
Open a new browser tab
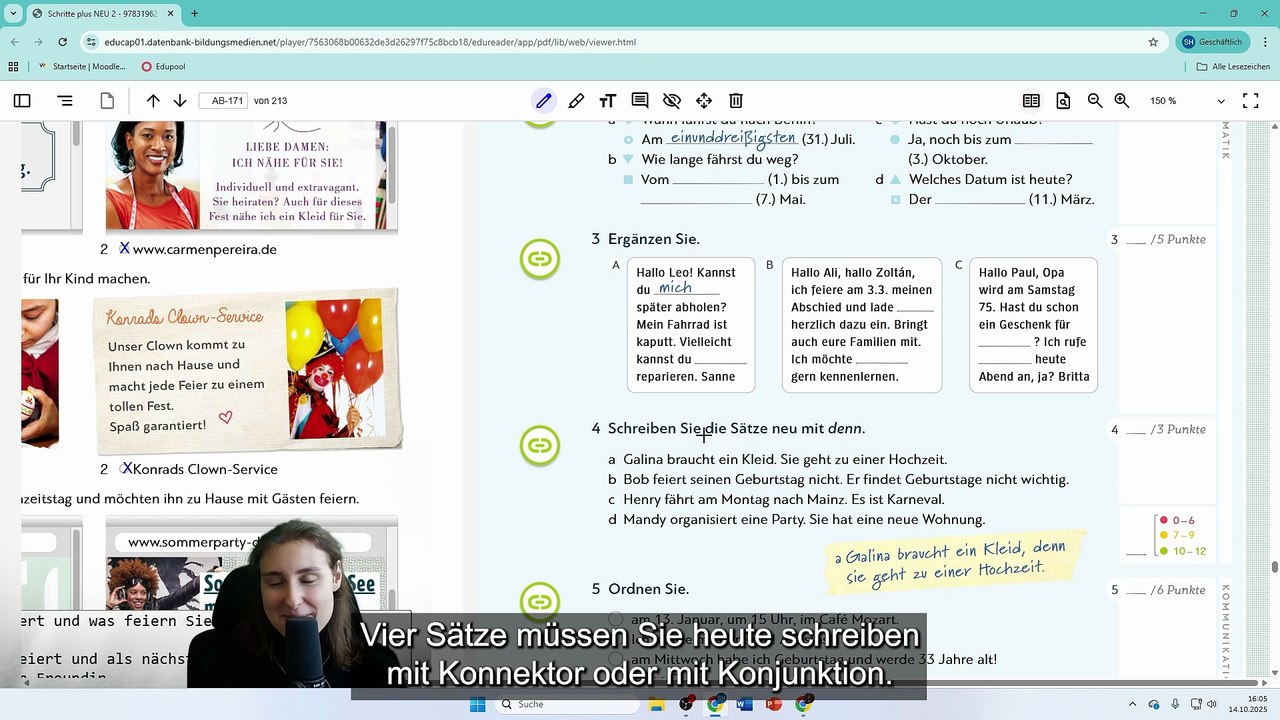[x=194, y=14]
